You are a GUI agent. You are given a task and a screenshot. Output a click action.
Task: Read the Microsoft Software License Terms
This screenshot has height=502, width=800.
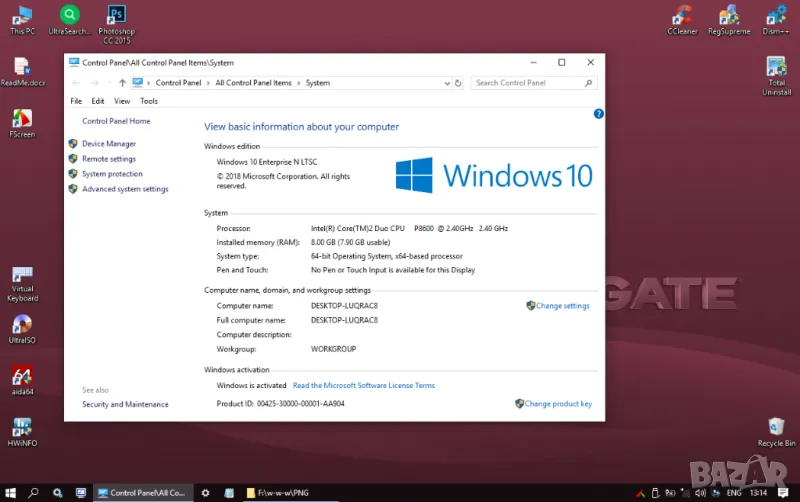[364, 385]
